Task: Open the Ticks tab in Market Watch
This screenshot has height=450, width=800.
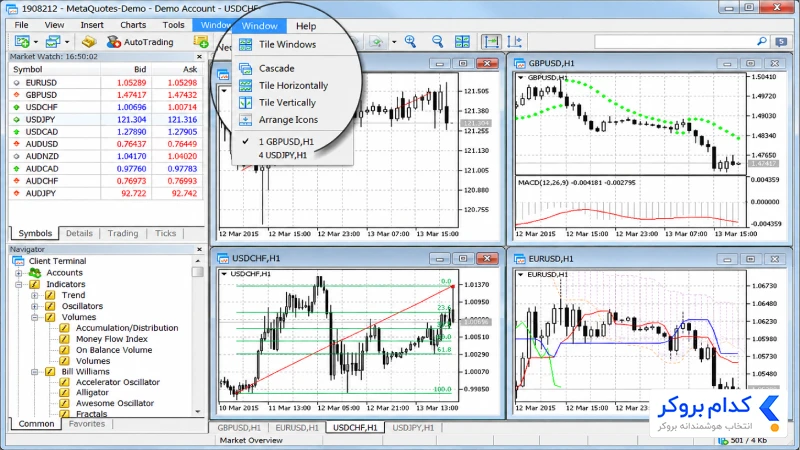Action: (165, 233)
